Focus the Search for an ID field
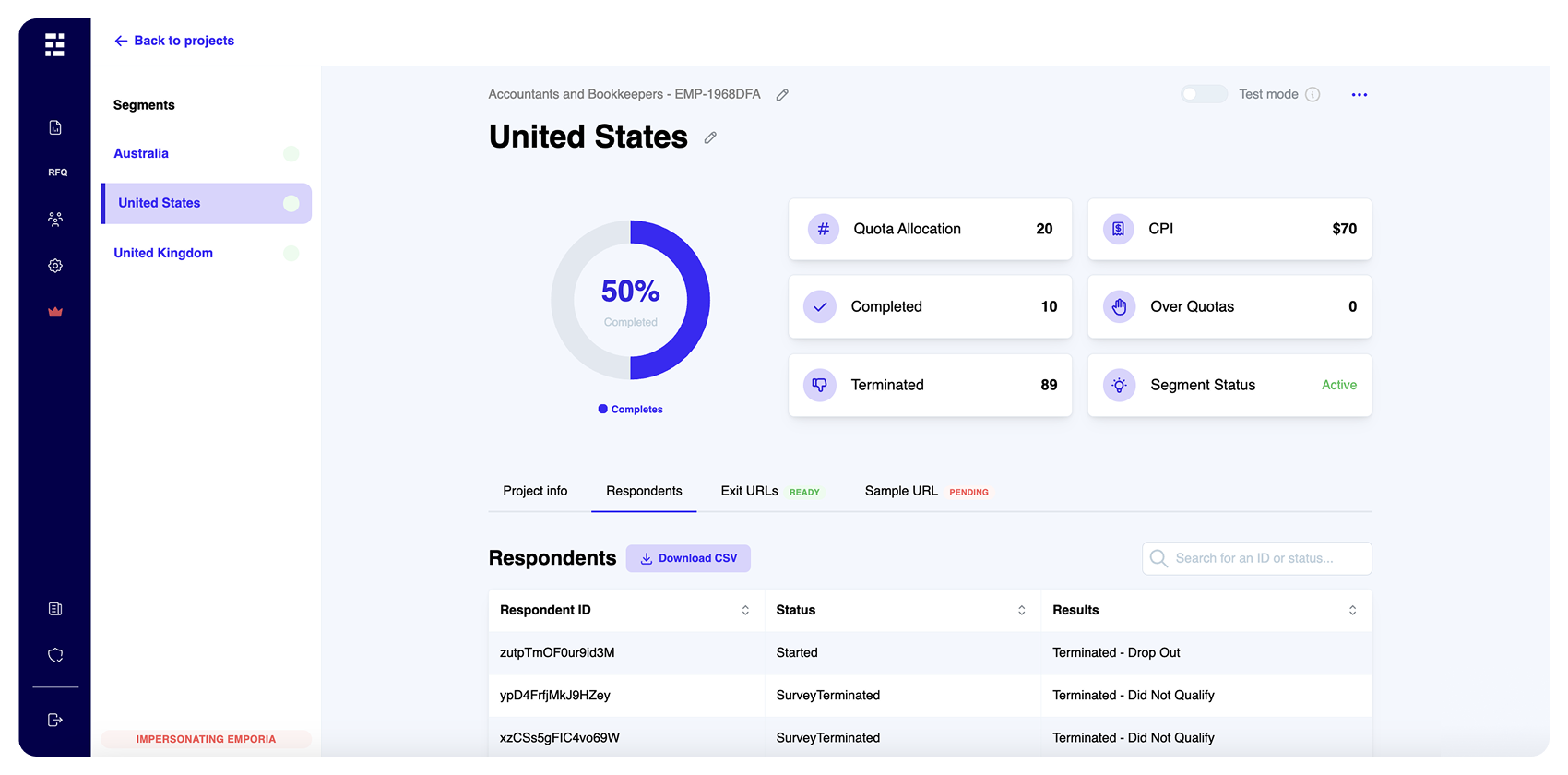The image size is (1568, 775). tap(1257, 558)
